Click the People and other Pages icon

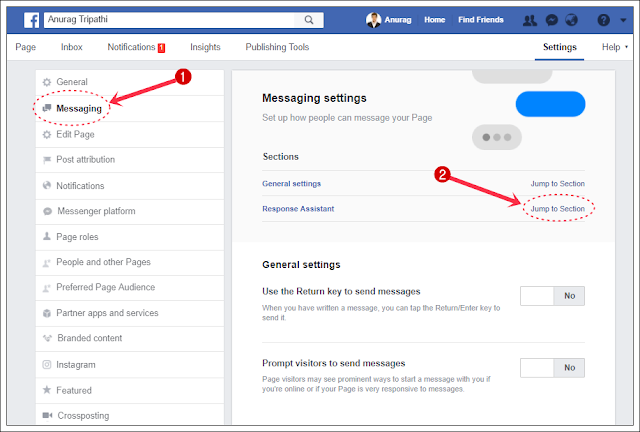pyautogui.click(x=47, y=263)
